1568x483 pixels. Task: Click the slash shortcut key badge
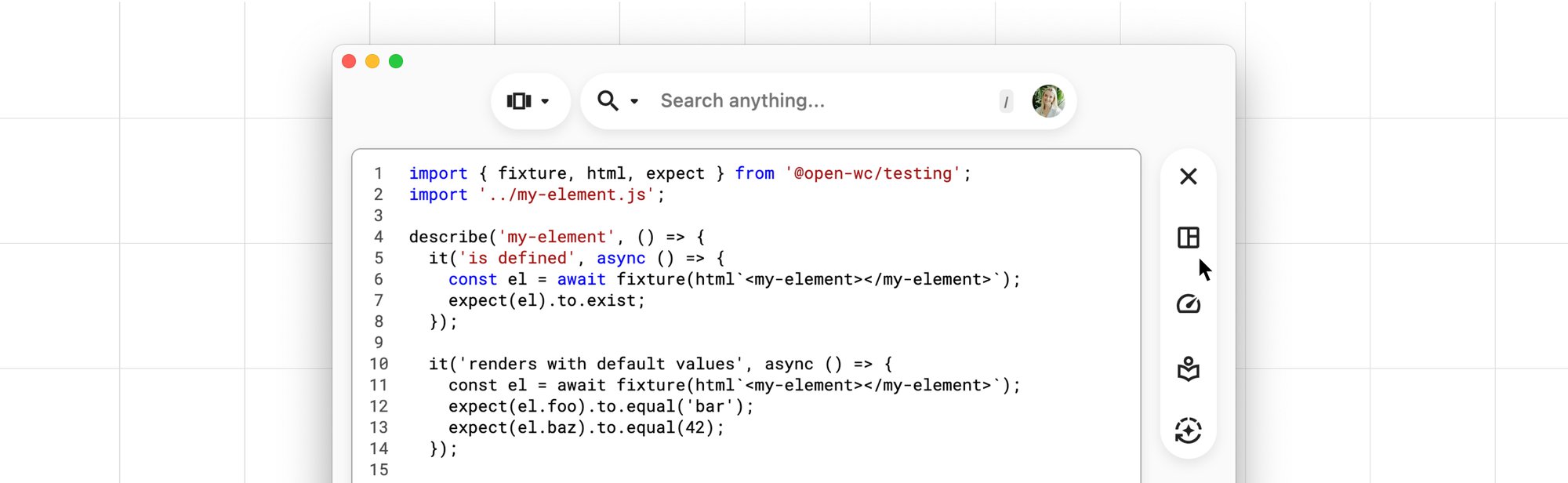coord(1006,101)
